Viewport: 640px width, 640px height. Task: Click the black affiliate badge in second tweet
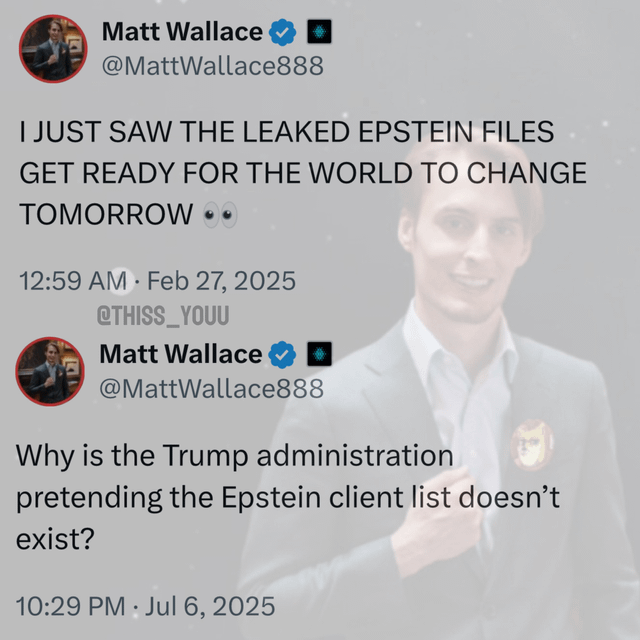[x=320, y=353]
